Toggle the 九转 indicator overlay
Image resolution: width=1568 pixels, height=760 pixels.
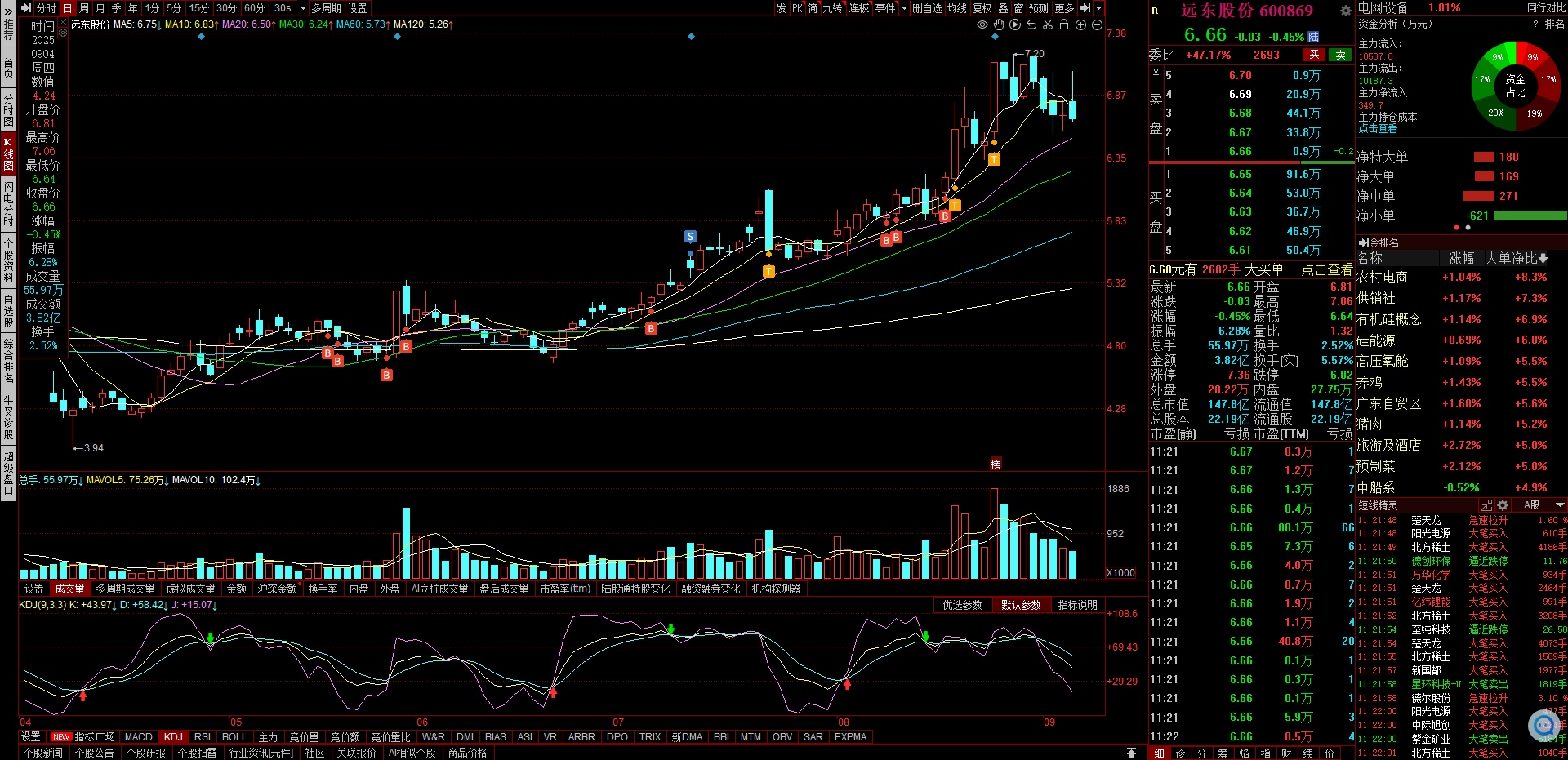pos(832,8)
